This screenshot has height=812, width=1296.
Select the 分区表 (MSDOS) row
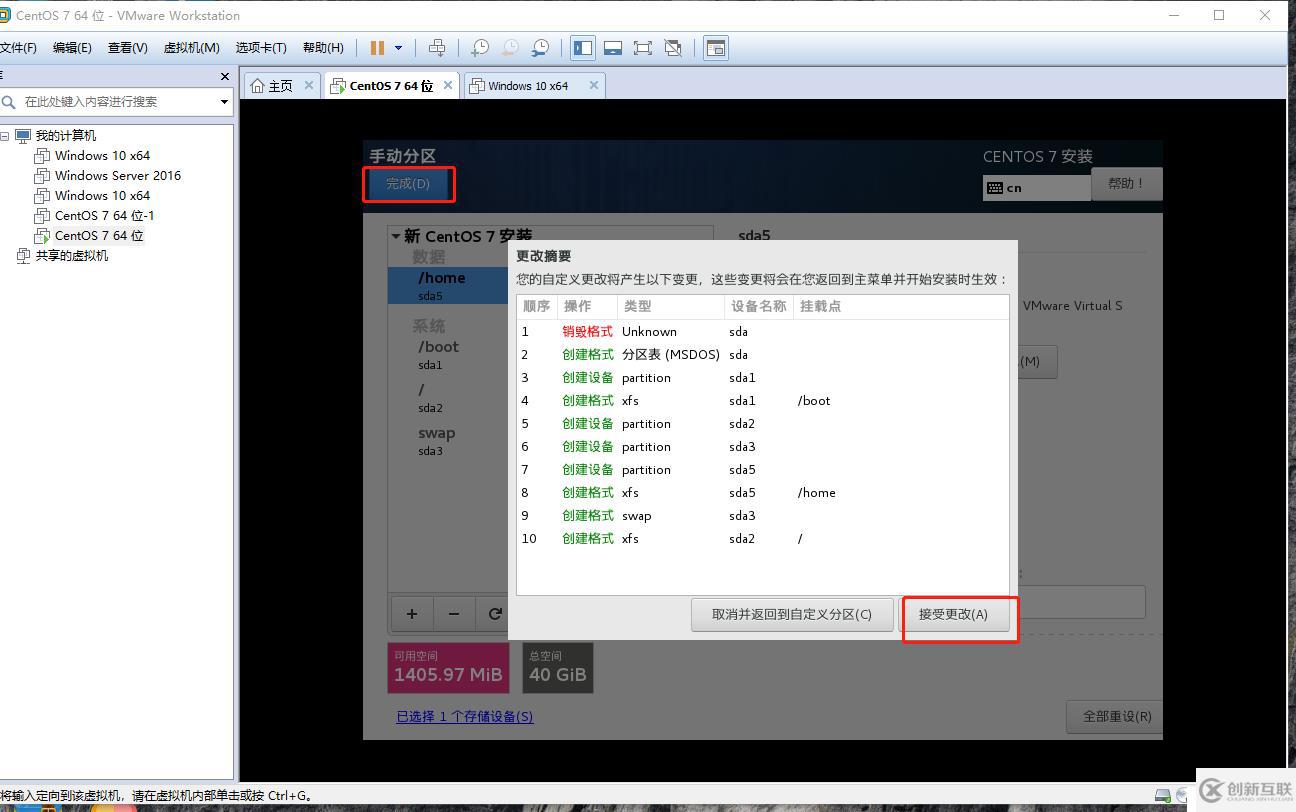tap(762, 354)
